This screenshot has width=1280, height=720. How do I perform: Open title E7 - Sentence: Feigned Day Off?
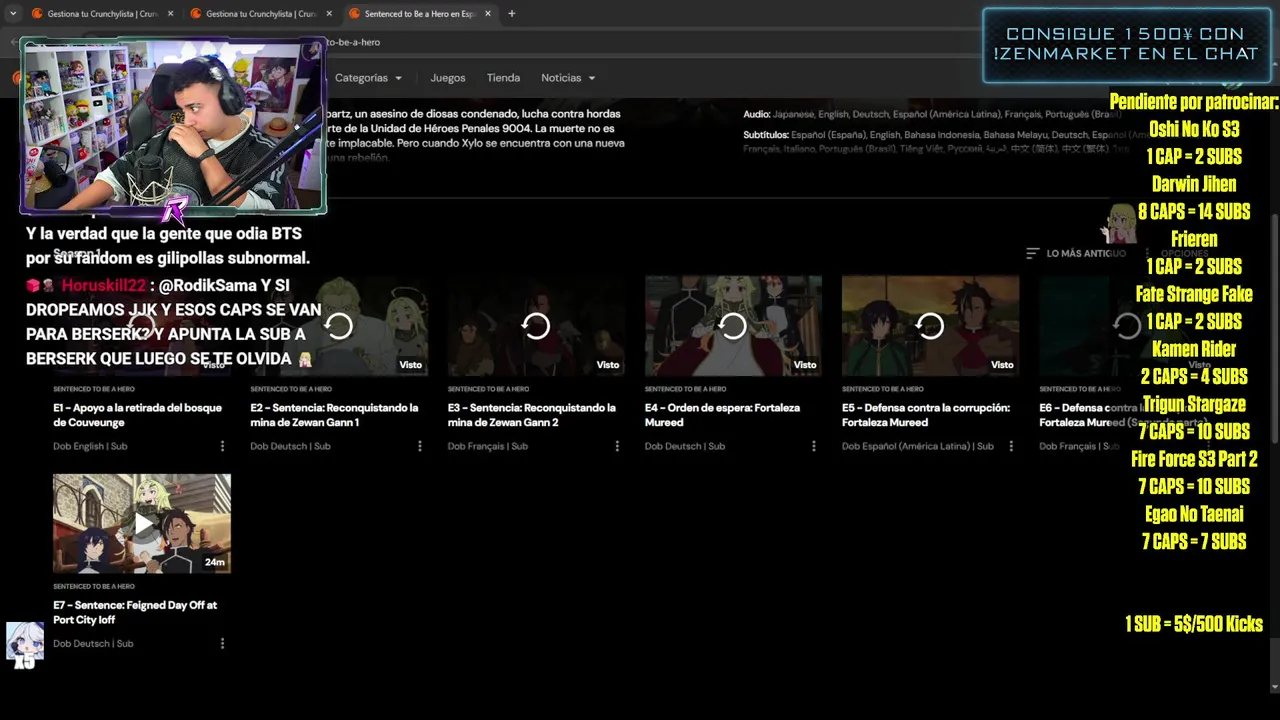click(x=135, y=612)
